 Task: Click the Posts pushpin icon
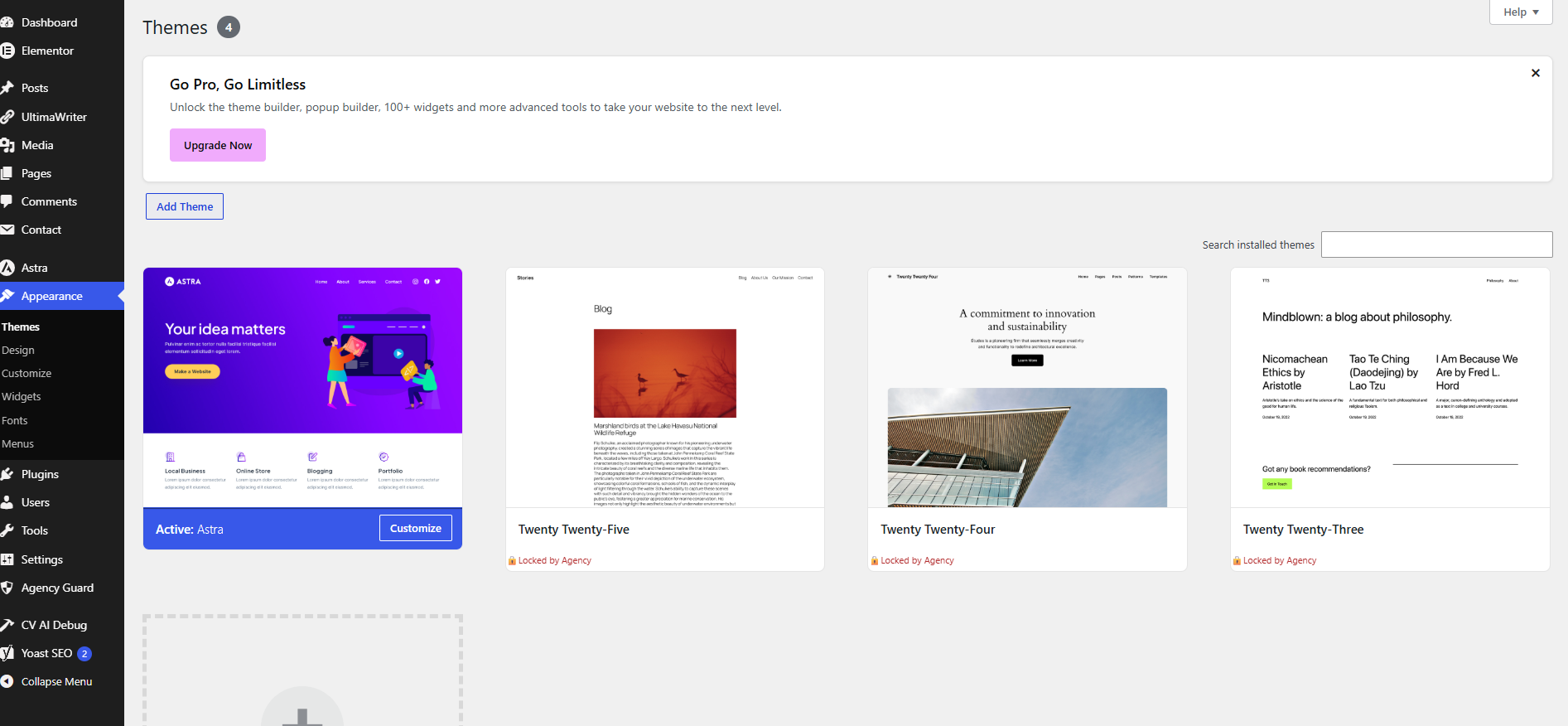point(7,88)
